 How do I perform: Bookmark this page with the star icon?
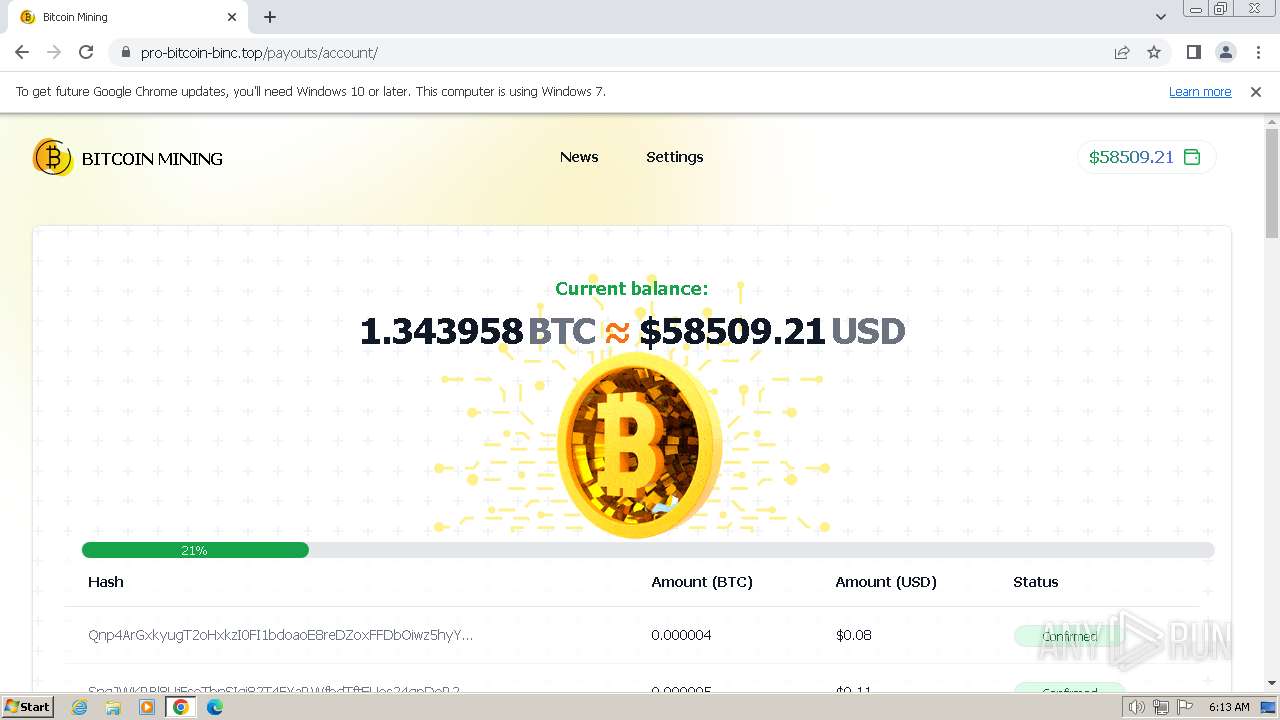(1154, 52)
